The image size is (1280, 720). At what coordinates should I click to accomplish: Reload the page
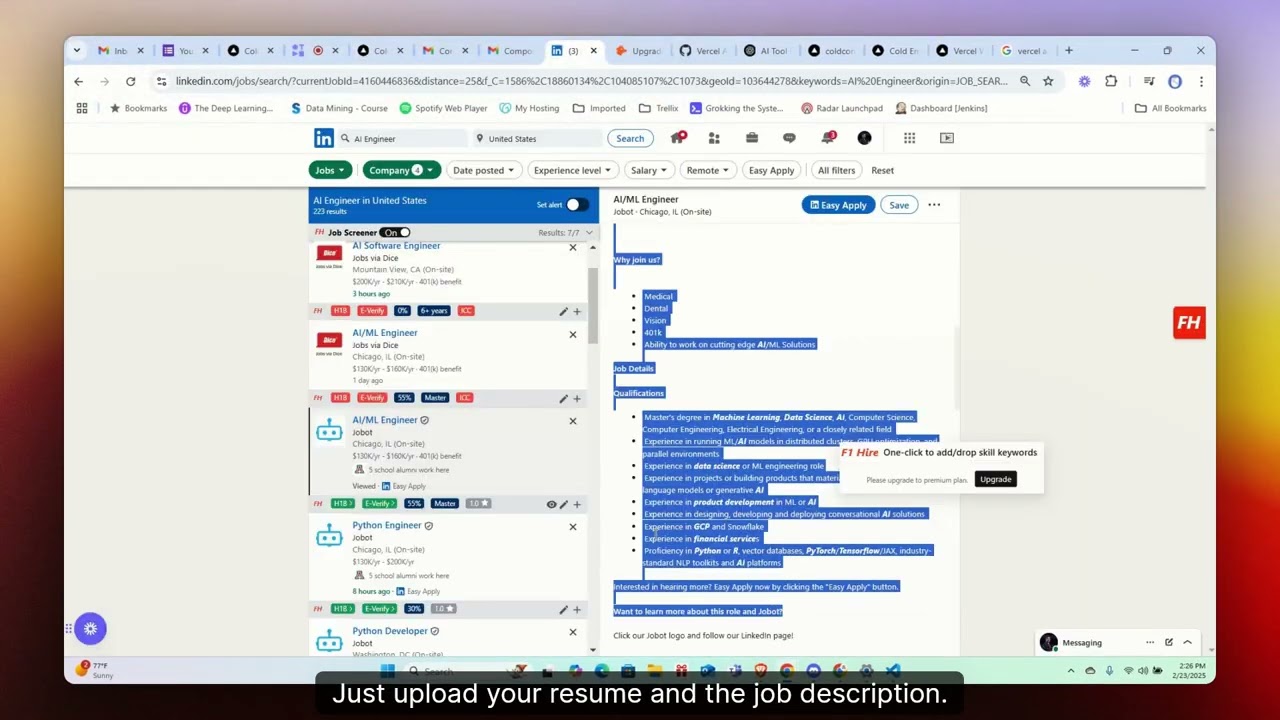click(x=130, y=81)
